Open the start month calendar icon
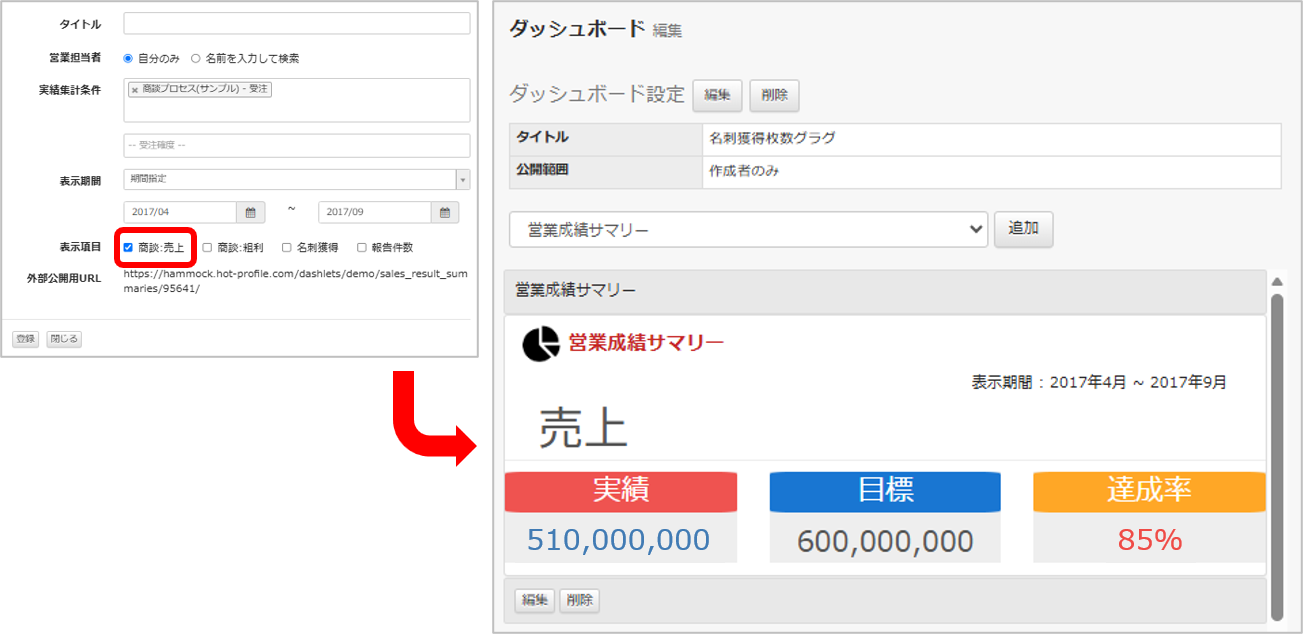The image size is (1303, 634). 251,212
